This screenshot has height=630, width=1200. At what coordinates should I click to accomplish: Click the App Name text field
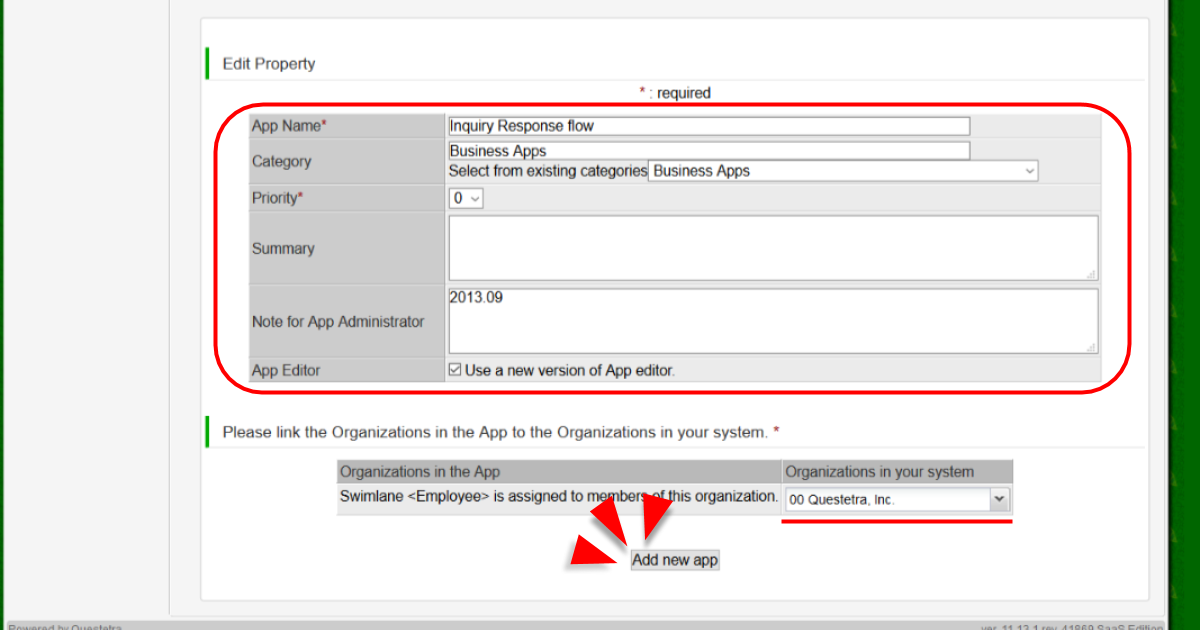pos(709,126)
